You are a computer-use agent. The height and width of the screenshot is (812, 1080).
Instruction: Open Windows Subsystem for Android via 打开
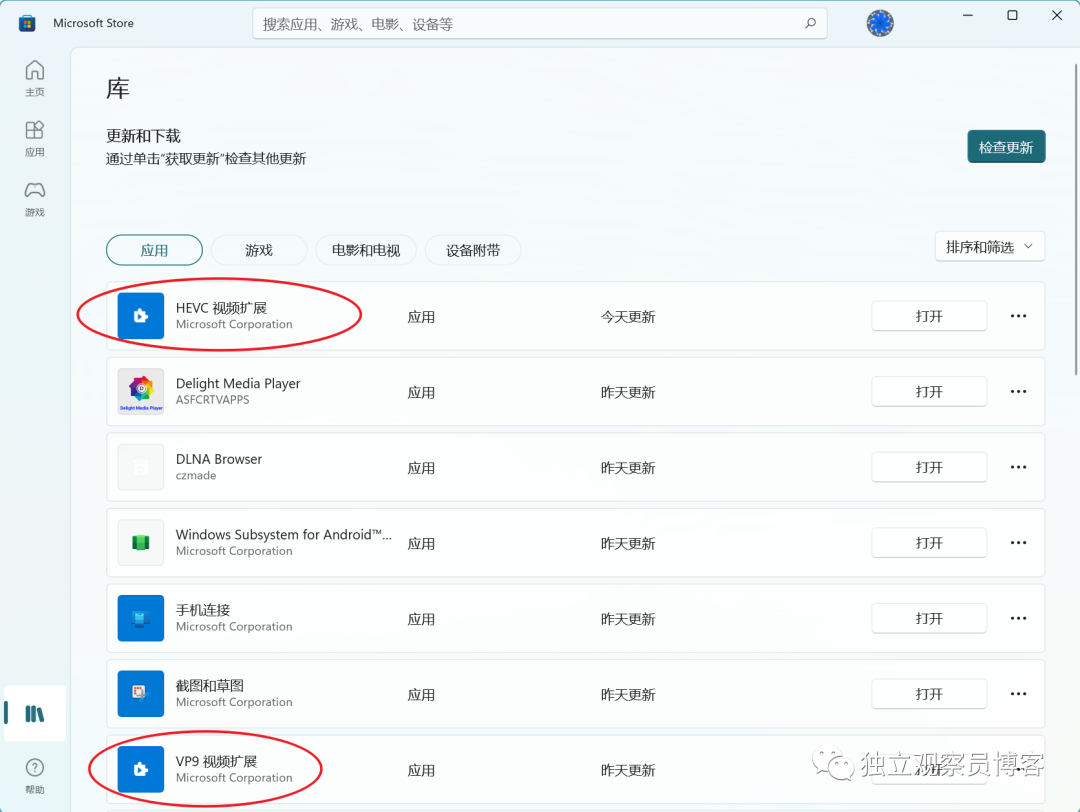pos(929,543)
